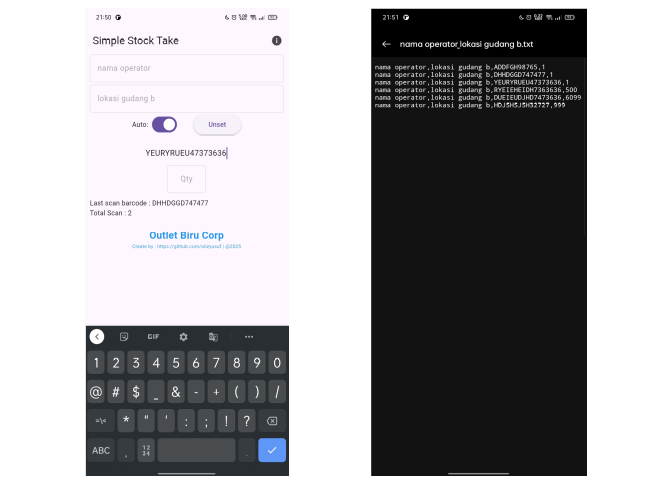Screen dimensions: 672x480
Task: Toggle the Auto switch off
Action: point(164,125)
